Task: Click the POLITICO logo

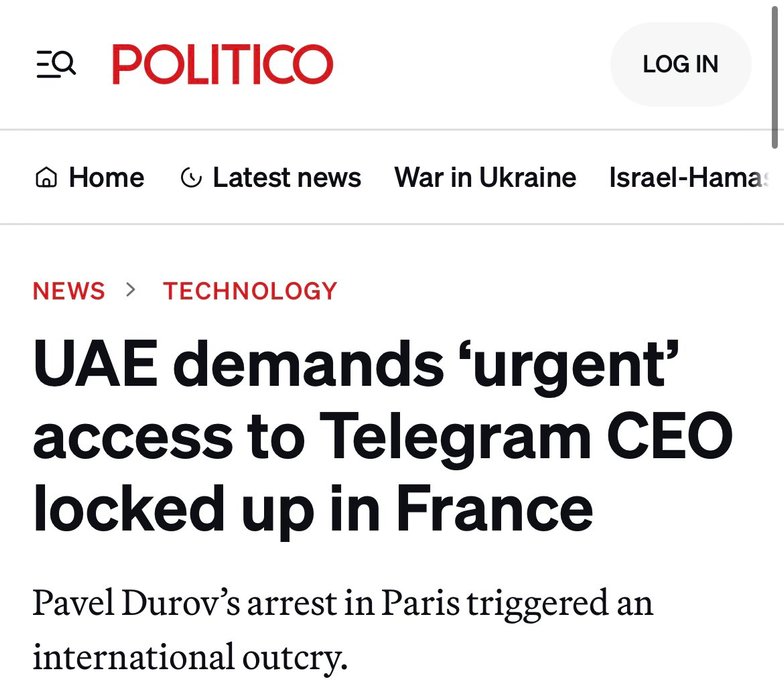Action: click(222, 65)
